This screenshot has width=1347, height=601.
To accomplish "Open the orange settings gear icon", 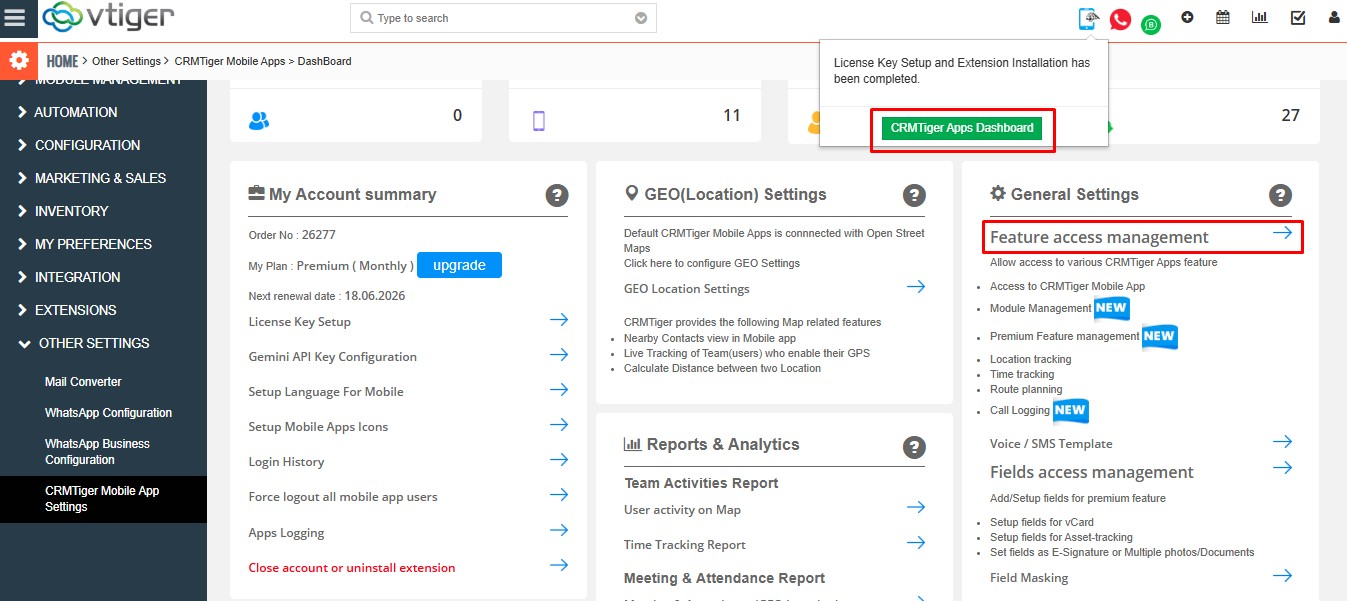I will (x=18, y=61).
